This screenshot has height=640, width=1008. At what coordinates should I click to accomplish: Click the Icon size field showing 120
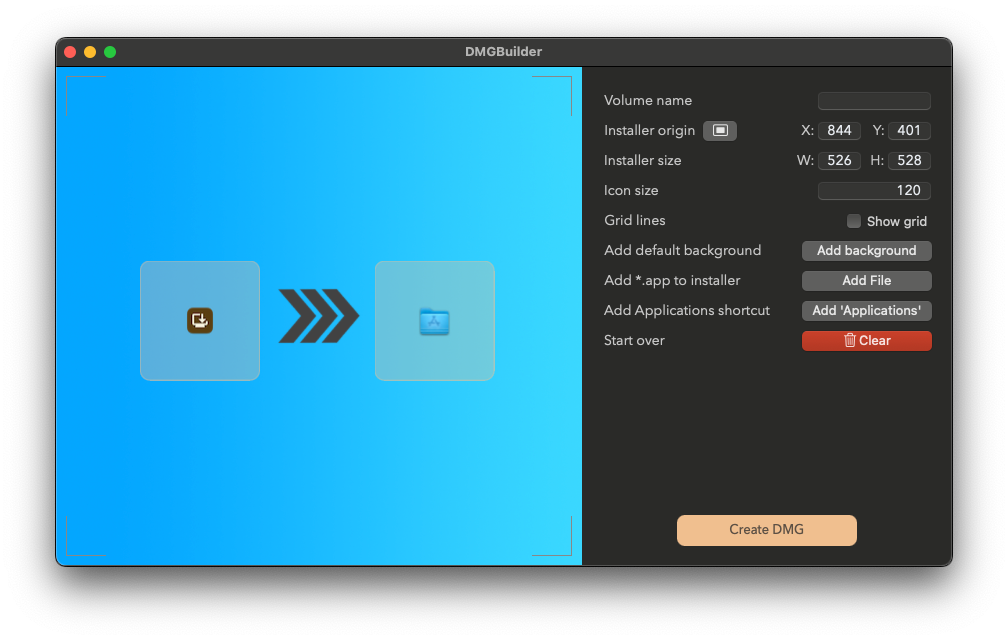click(x=874, y=190)
